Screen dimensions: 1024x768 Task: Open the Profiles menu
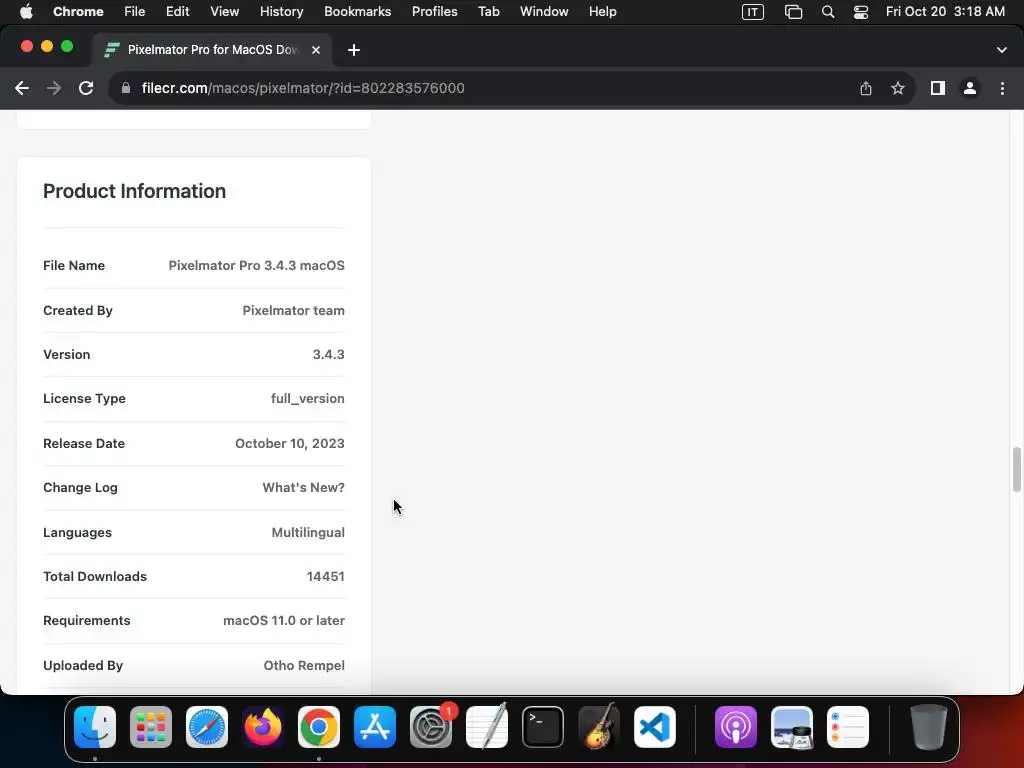434,12
